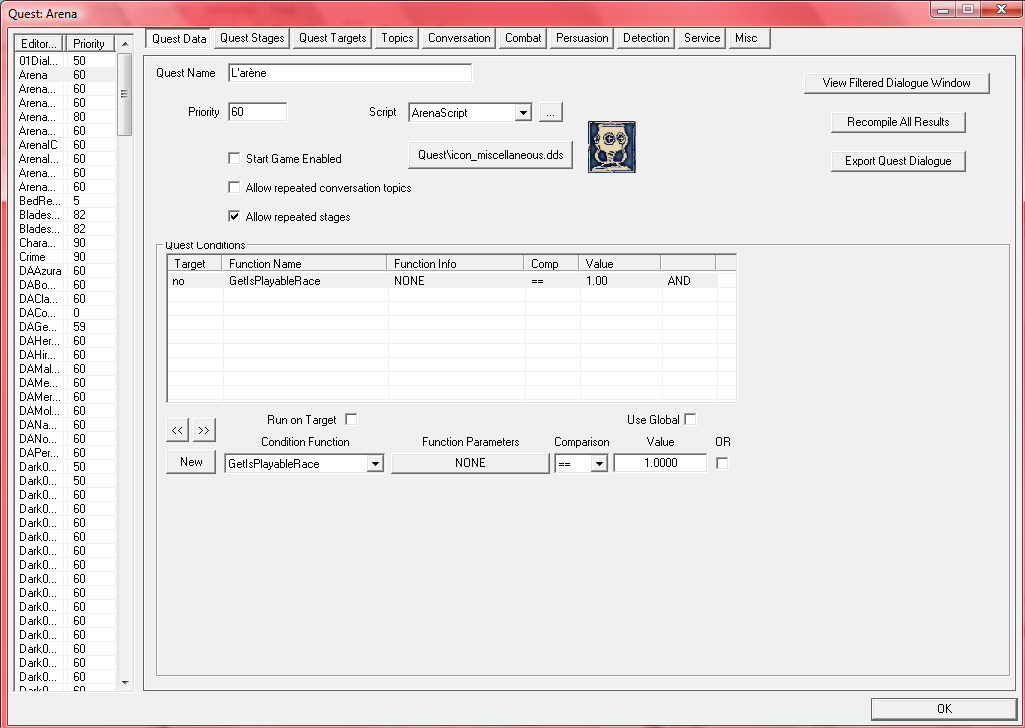Open the Conversation tab
The width and height of the screenshot is (1025, 728).
coord(459,38)
